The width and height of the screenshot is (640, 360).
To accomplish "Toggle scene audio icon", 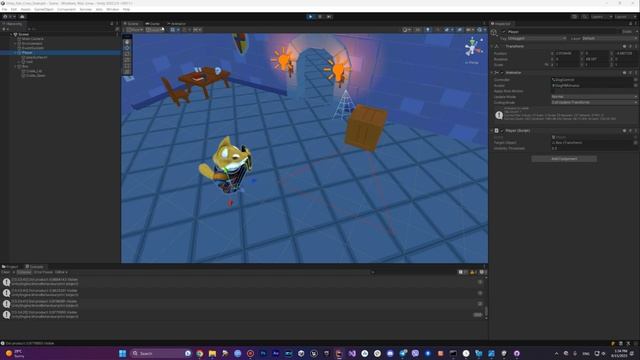I will (x=437, y=29).
